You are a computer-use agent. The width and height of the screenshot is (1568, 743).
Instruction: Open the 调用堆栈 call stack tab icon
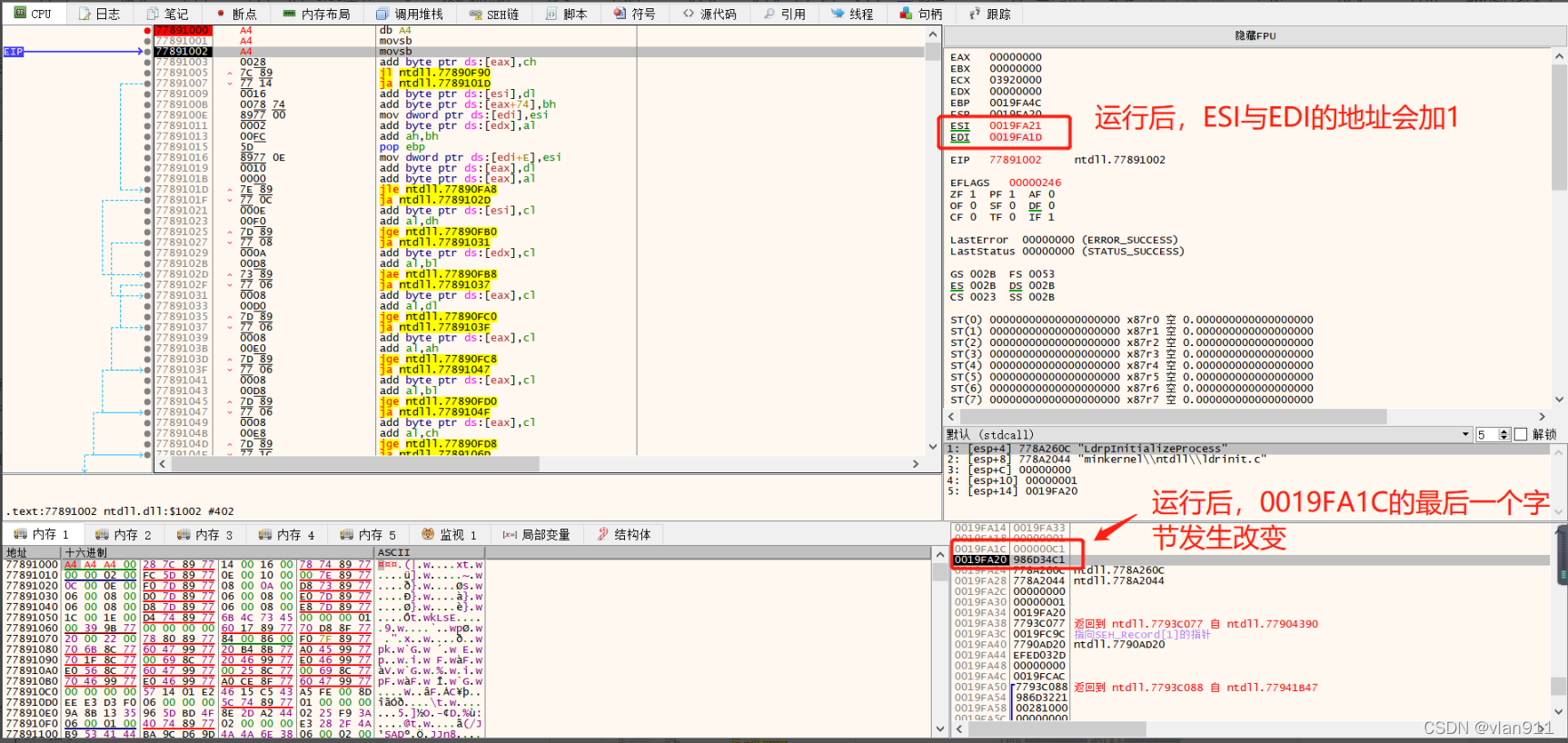tap(382, 14)
